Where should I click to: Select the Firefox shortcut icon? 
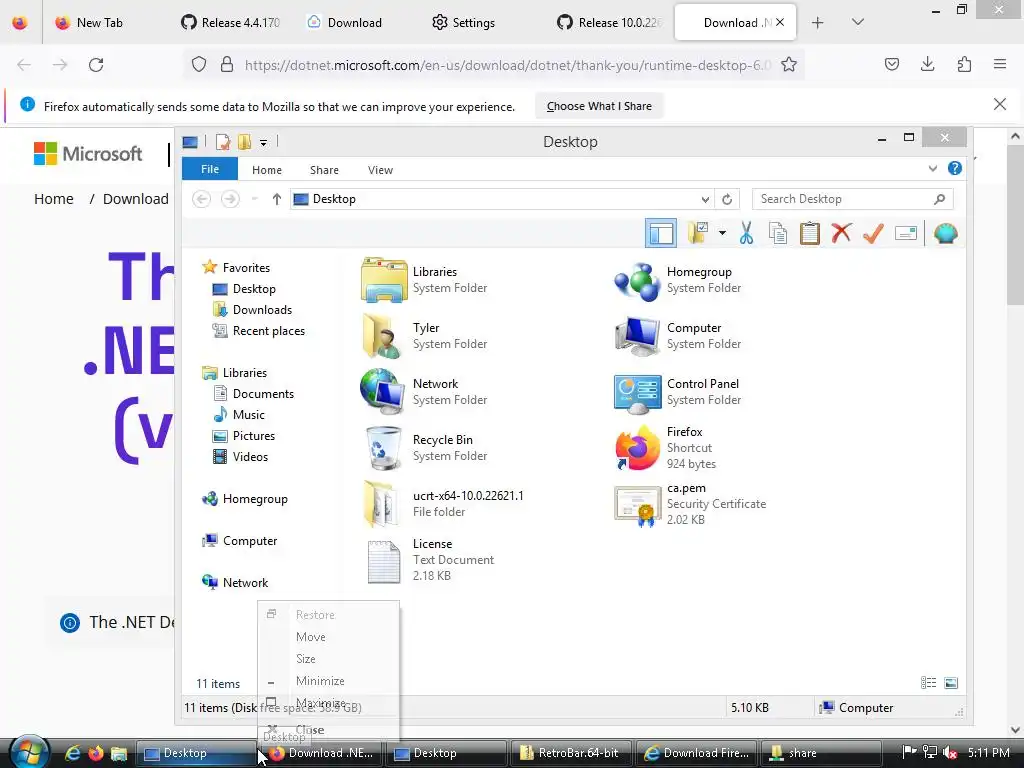point(637,448)
